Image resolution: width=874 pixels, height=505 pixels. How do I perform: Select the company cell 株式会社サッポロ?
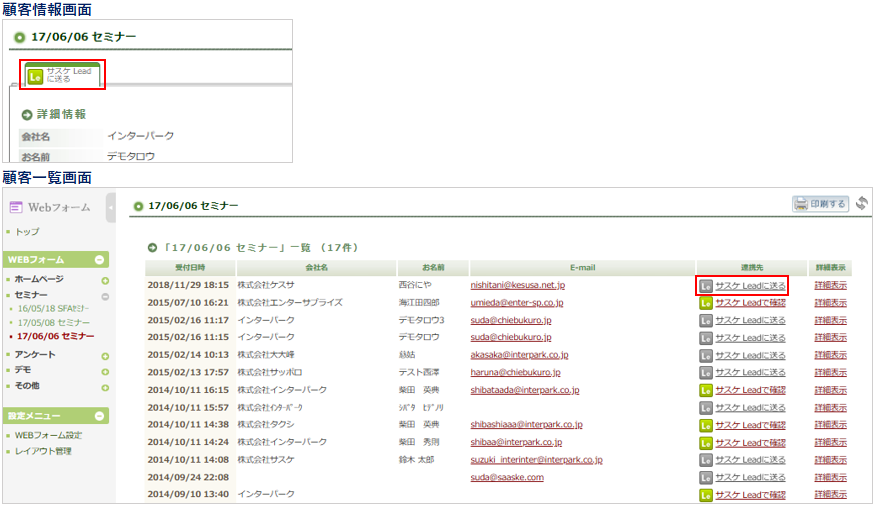point(270,372)
